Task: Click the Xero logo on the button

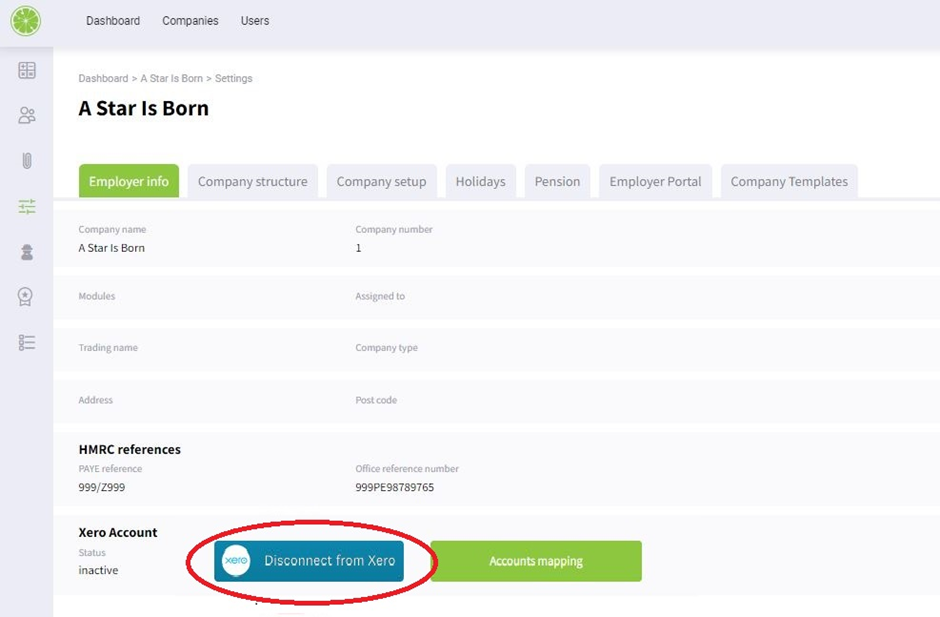Action: 236,561
